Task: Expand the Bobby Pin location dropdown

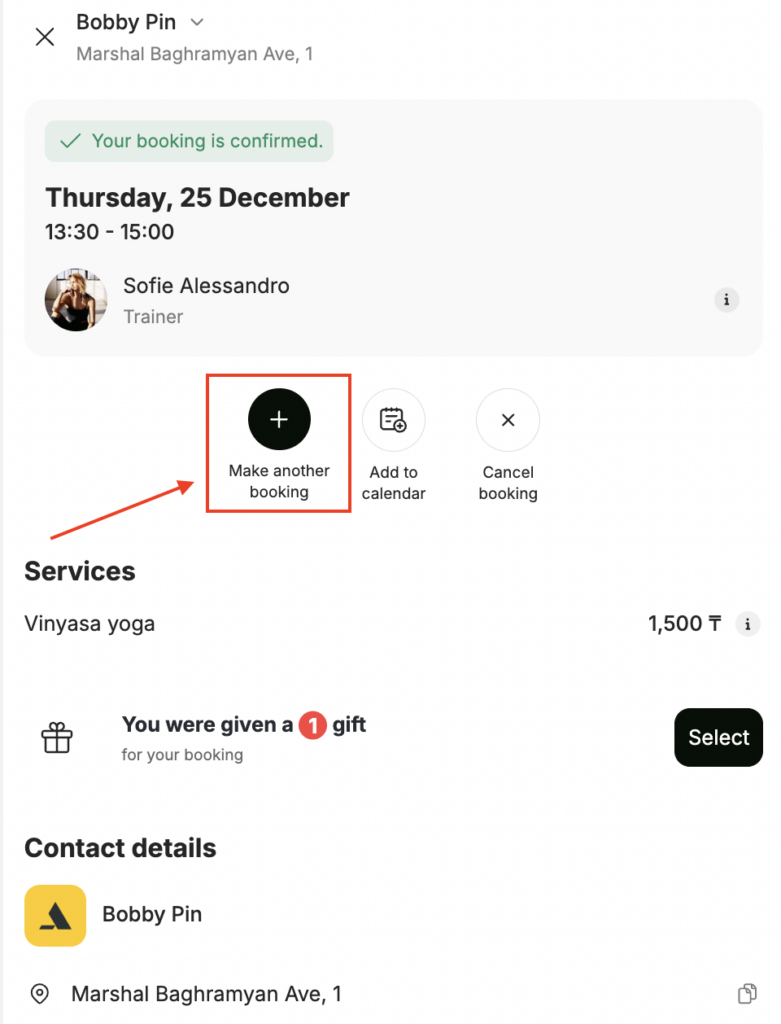Action: (x=197, y=22)
